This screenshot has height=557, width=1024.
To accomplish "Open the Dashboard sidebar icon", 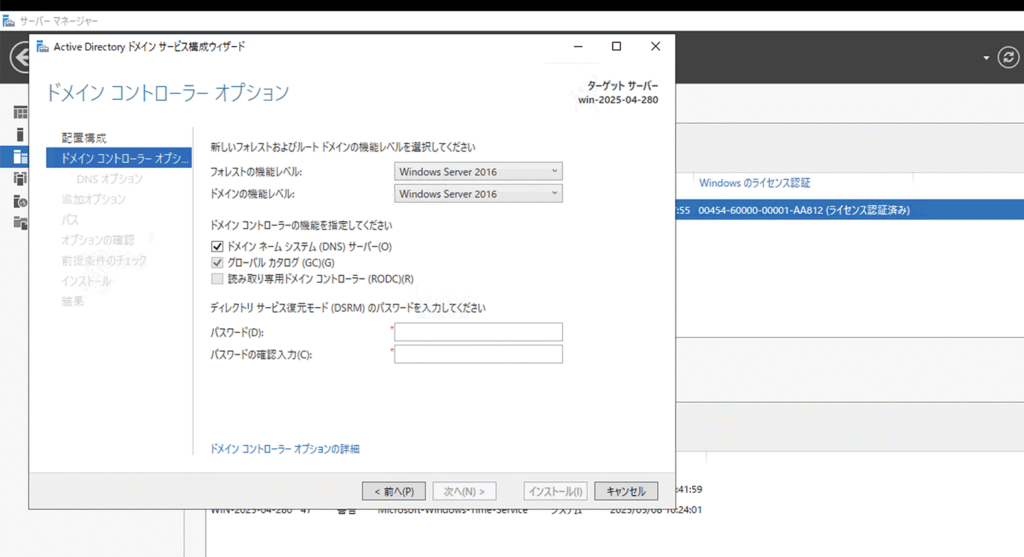I will [20, 112].
